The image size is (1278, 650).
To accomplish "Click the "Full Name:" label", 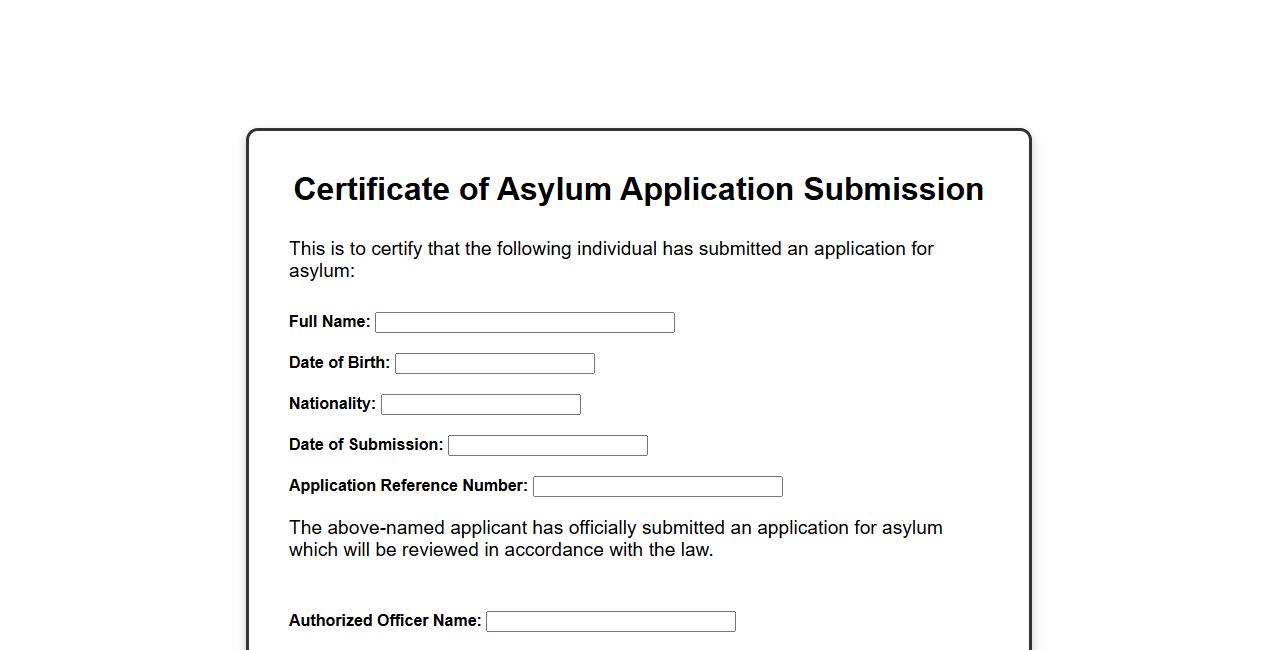I will tap(329, 322).
